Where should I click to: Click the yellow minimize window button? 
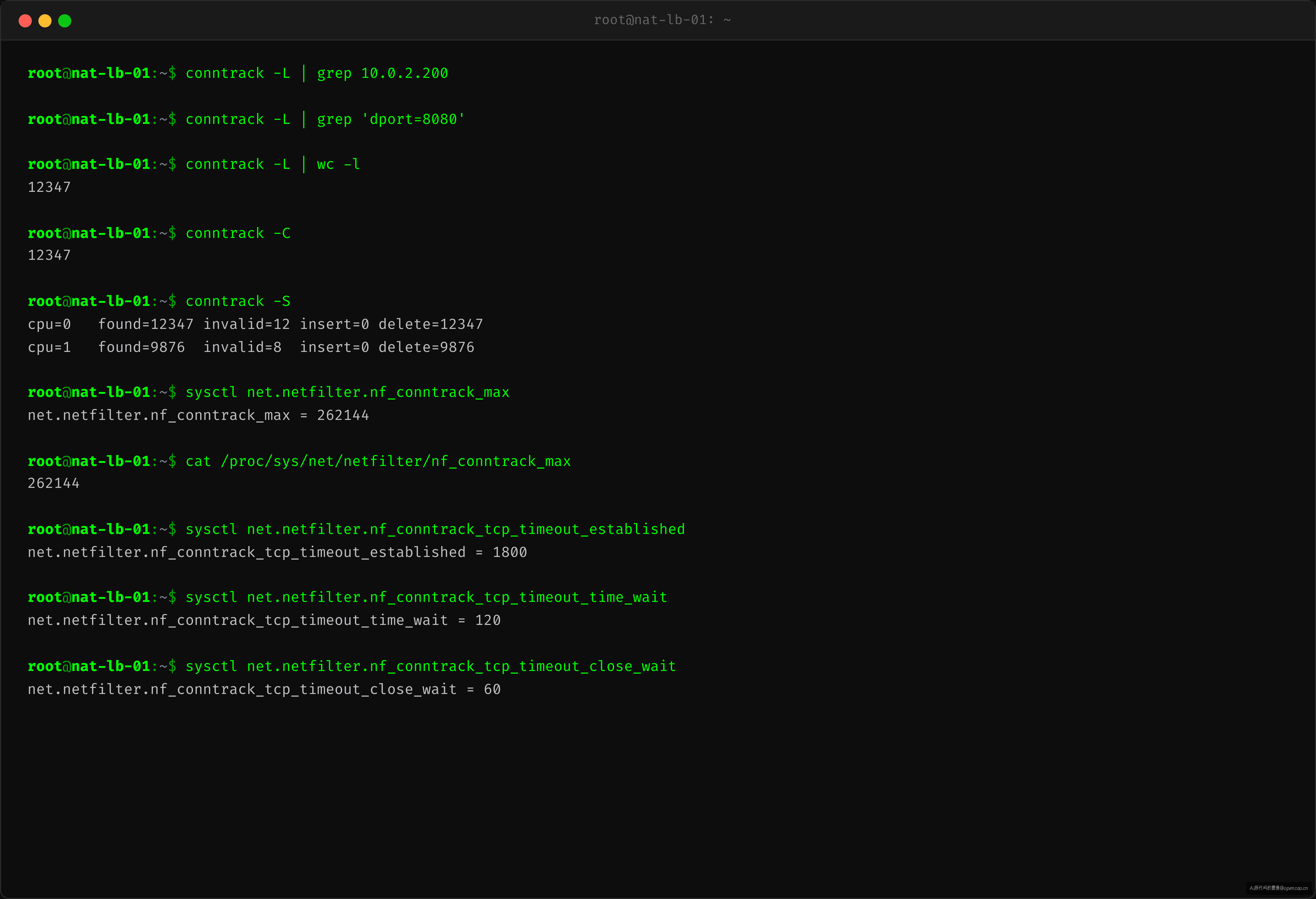click(45, 21)
